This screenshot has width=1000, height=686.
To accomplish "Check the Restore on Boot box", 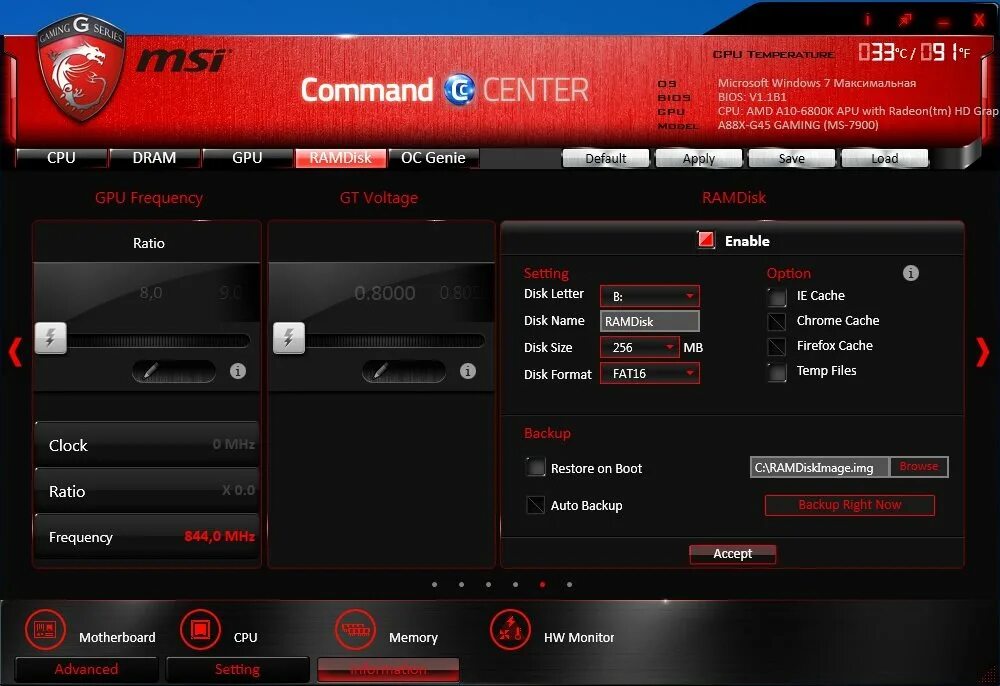I will (536, 467).
